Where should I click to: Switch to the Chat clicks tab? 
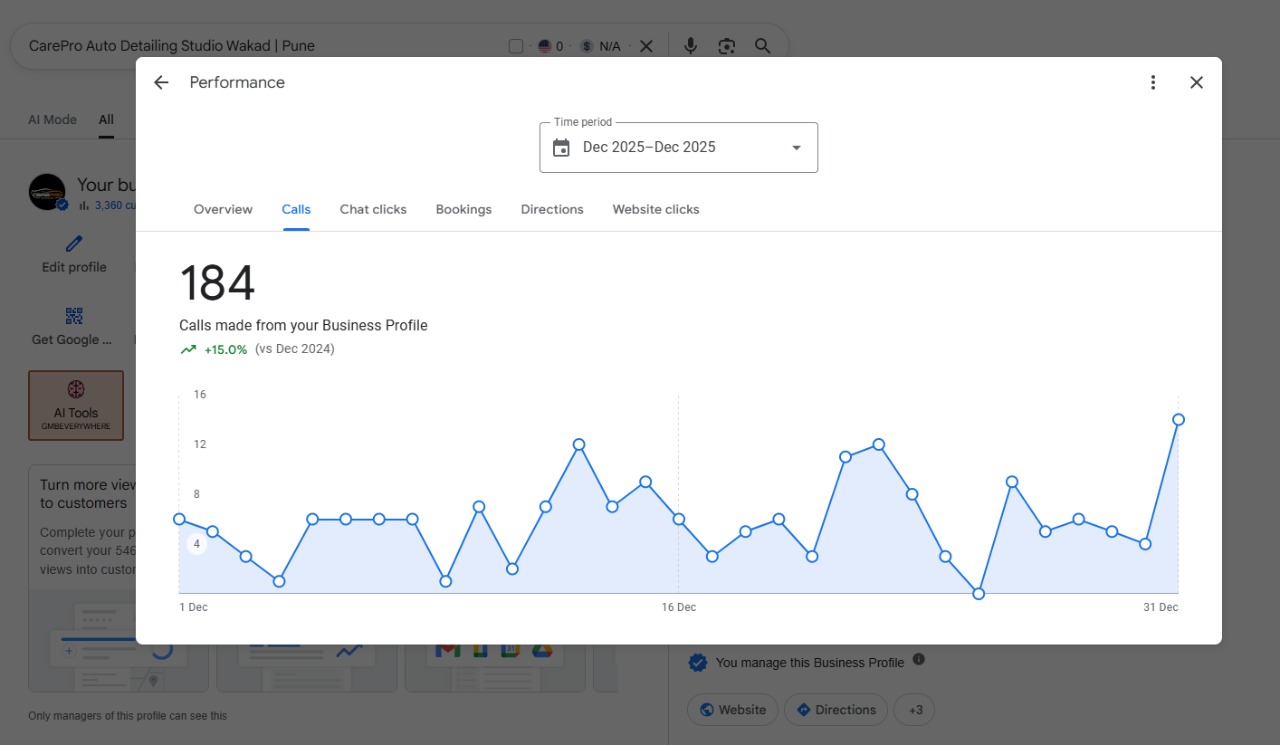373,209
